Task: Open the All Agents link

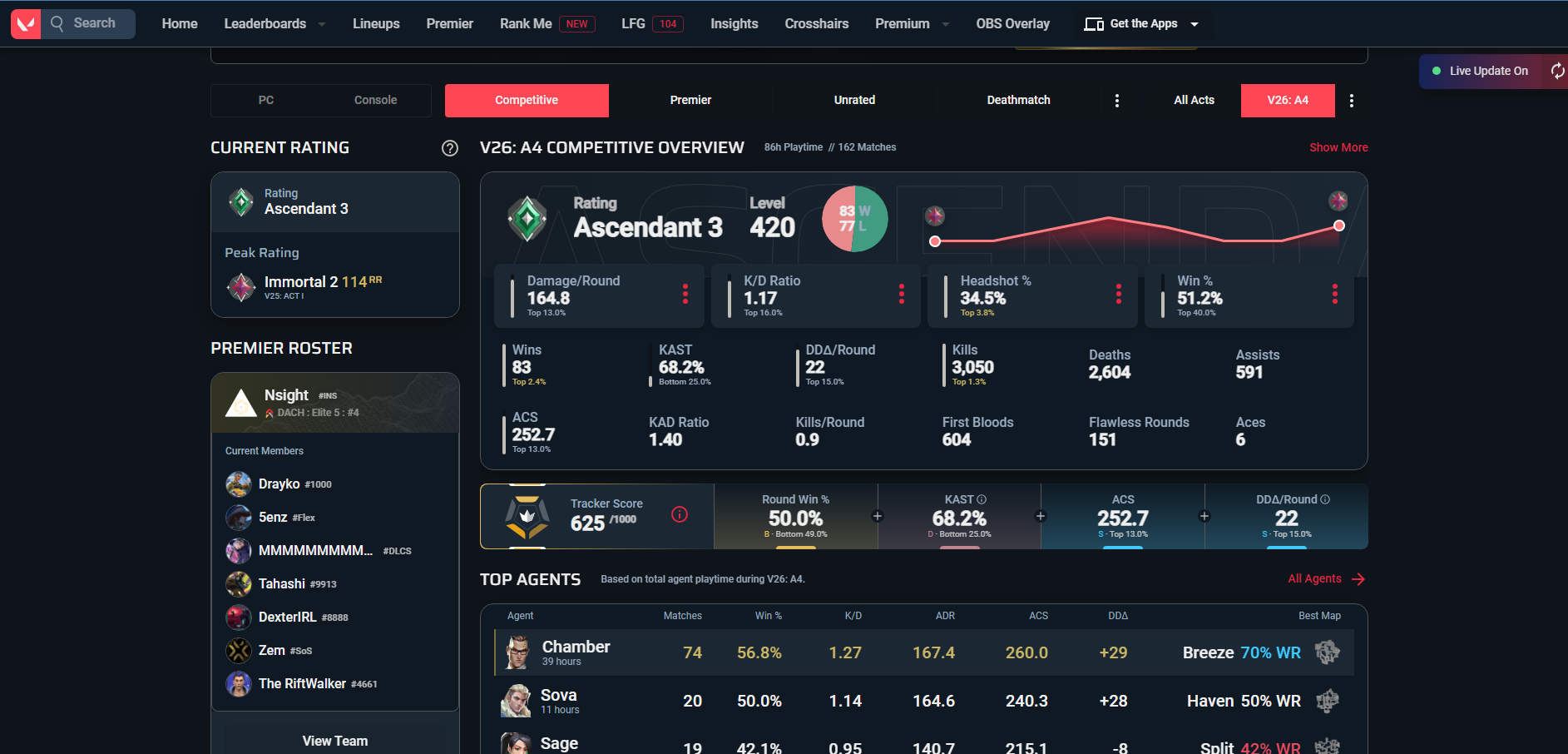Action: tap(1327, 579)
